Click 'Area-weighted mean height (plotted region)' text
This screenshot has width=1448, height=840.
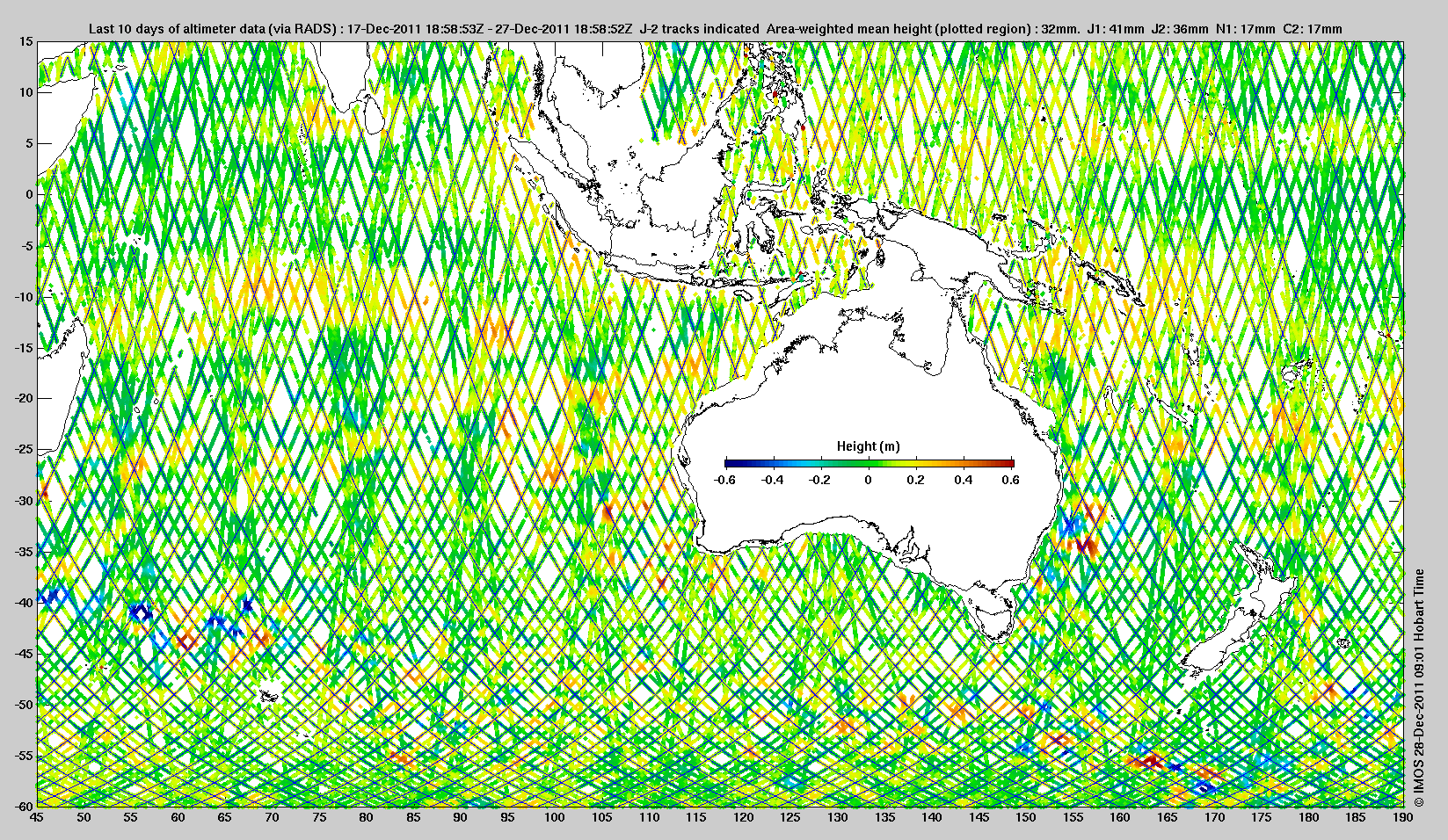point(898,29)
